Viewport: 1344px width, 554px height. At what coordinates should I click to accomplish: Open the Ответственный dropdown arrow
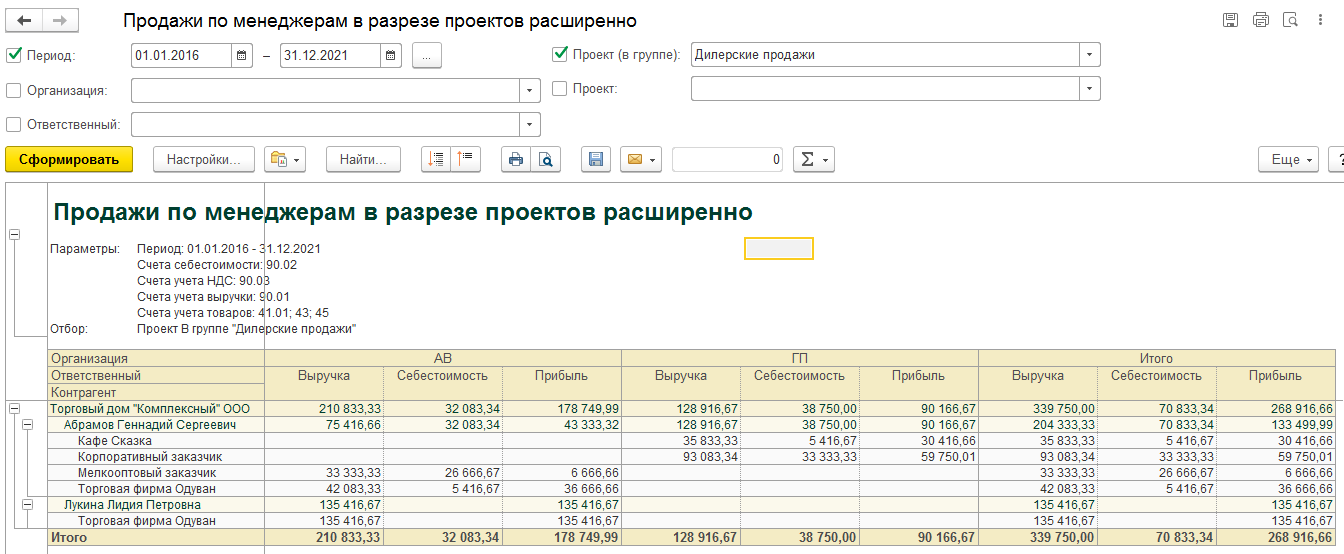click(x=530, y=125)
